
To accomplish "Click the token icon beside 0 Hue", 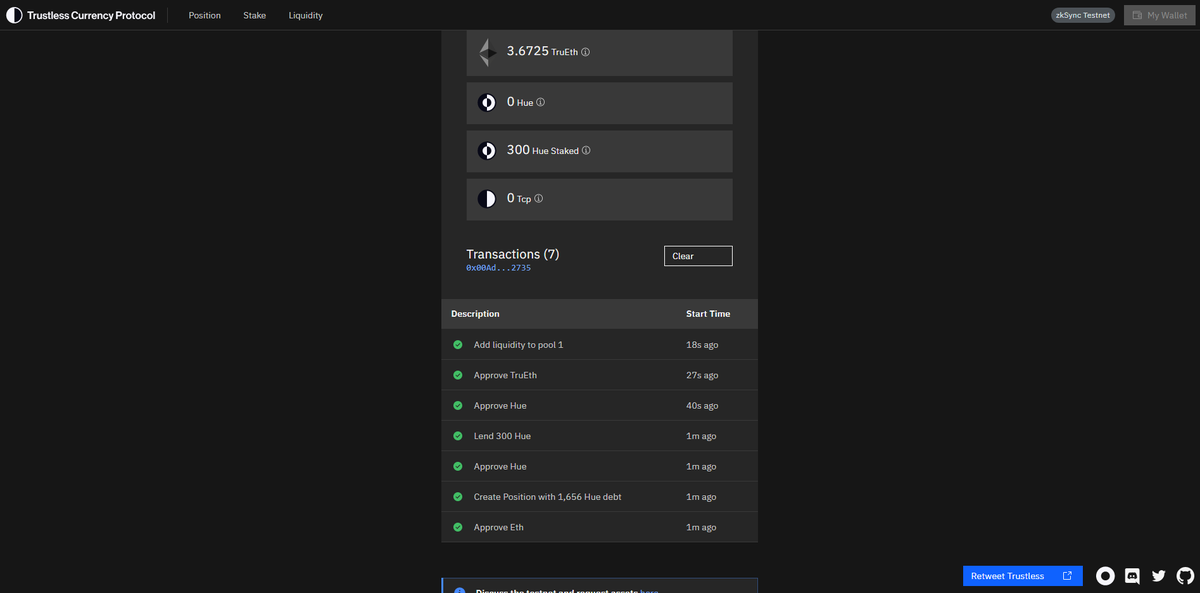I will (x=487, y=102).
